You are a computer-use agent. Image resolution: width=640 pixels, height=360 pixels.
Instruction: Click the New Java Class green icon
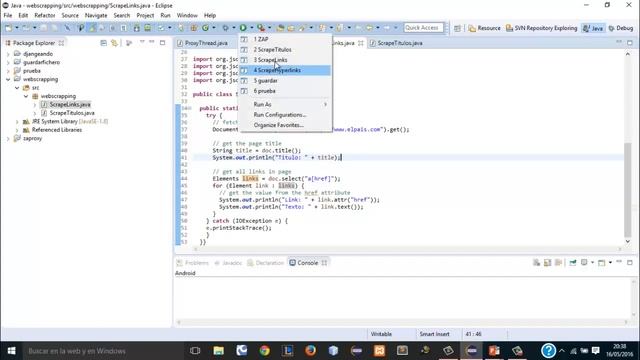tap(205, 28)
